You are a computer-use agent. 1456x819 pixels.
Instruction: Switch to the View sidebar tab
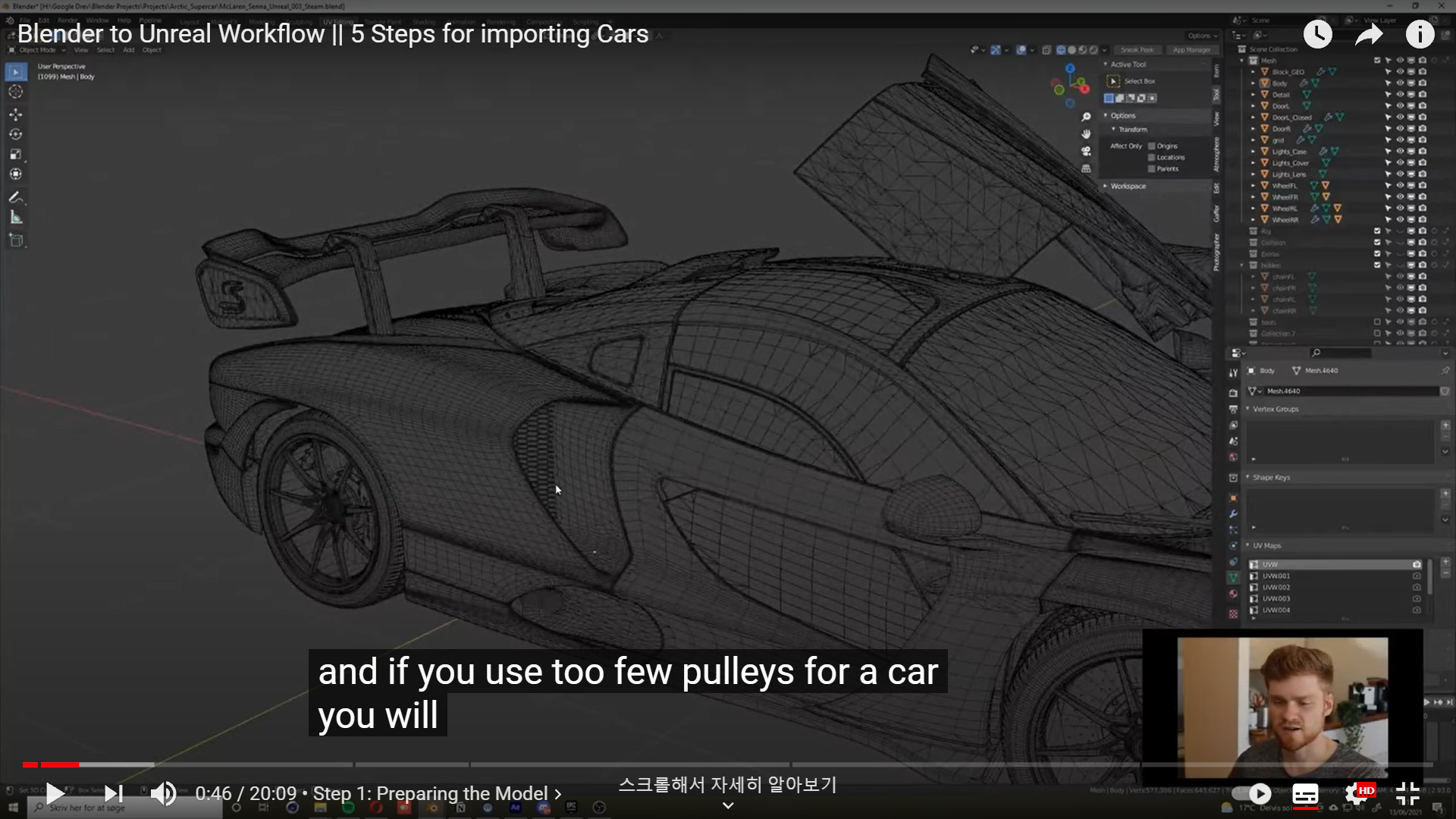pyautogui.click(x=1216, y=119)
